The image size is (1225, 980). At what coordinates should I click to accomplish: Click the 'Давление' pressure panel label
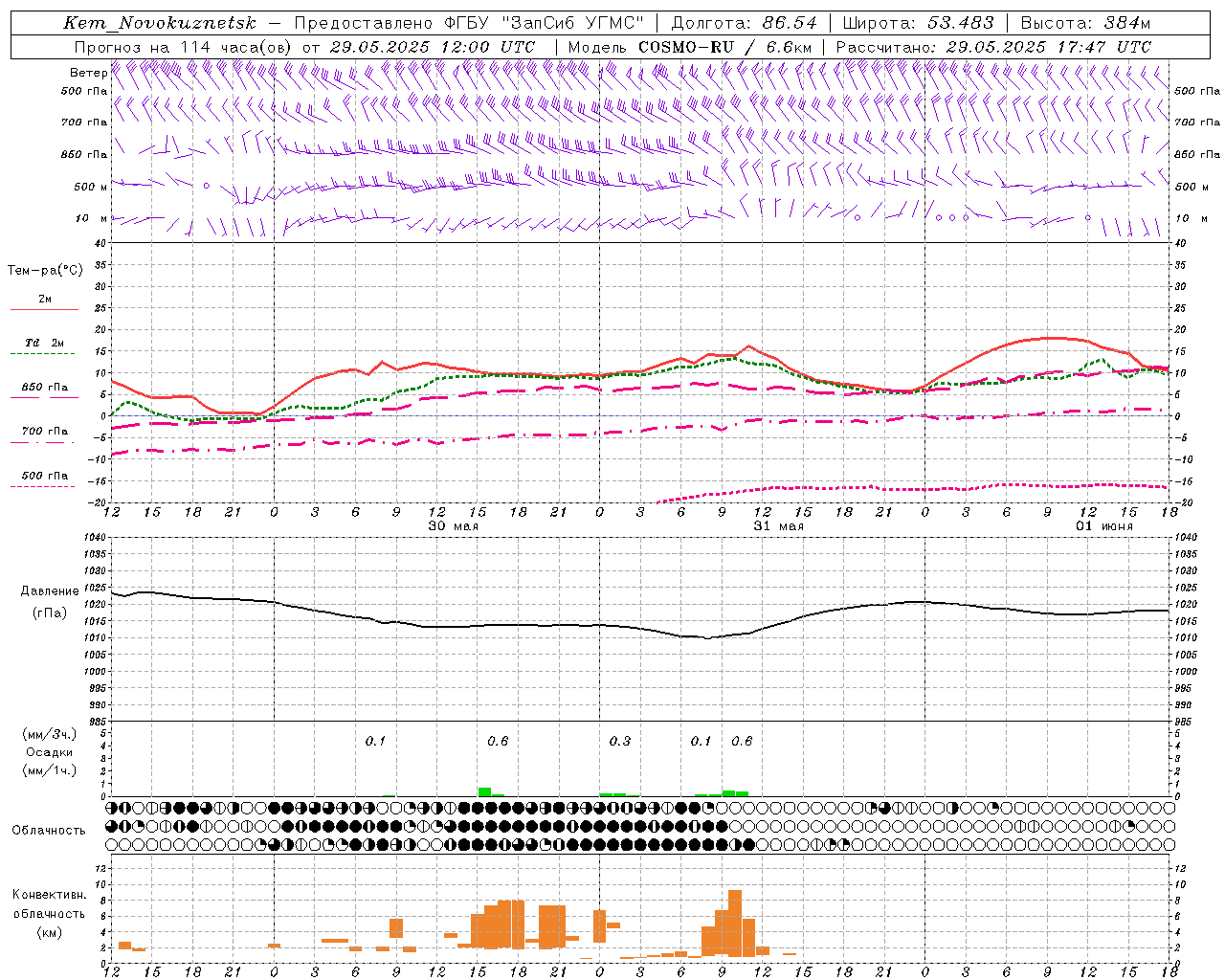50,591
